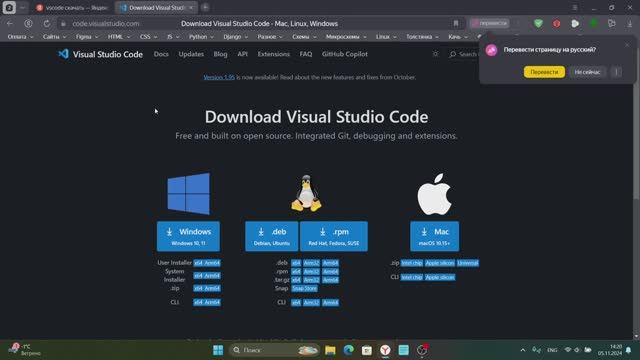Screen dimensions: 640x360
Task: Download VS Code for Mac
Action: pyautogui.click(x=434, y=236)
